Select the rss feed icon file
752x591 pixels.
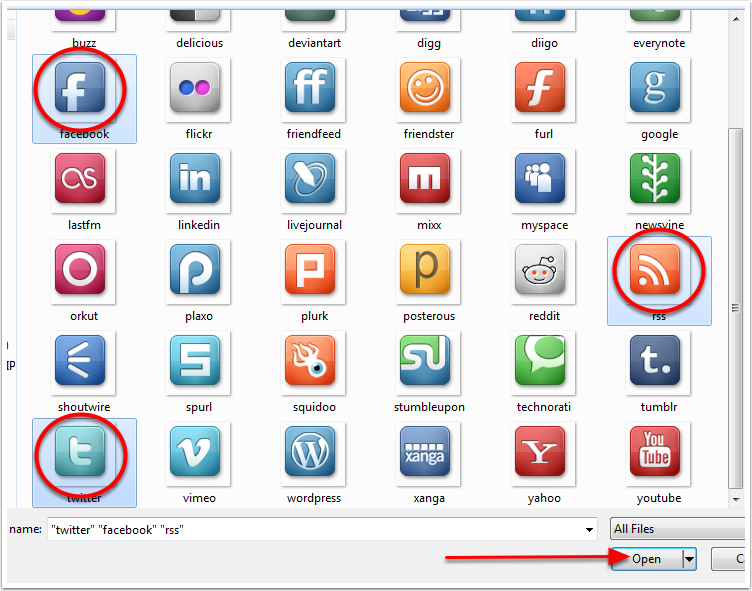[x=656, y=270]
